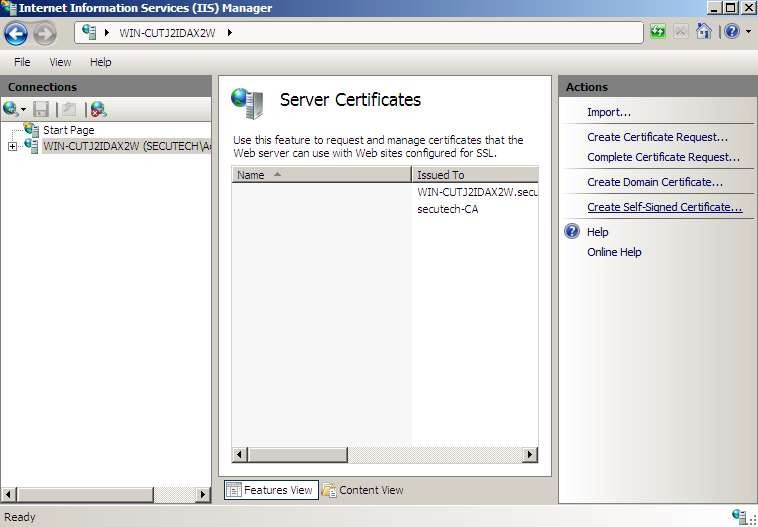Screen dimensions: 758x527
Task: Click Create Certificate Request...
Action: [x=657, y=137]
